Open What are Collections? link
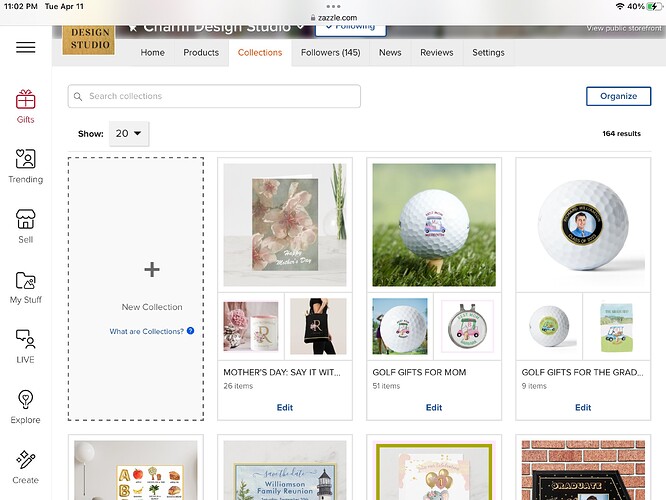The image size is (666, 500). [147, 331]
